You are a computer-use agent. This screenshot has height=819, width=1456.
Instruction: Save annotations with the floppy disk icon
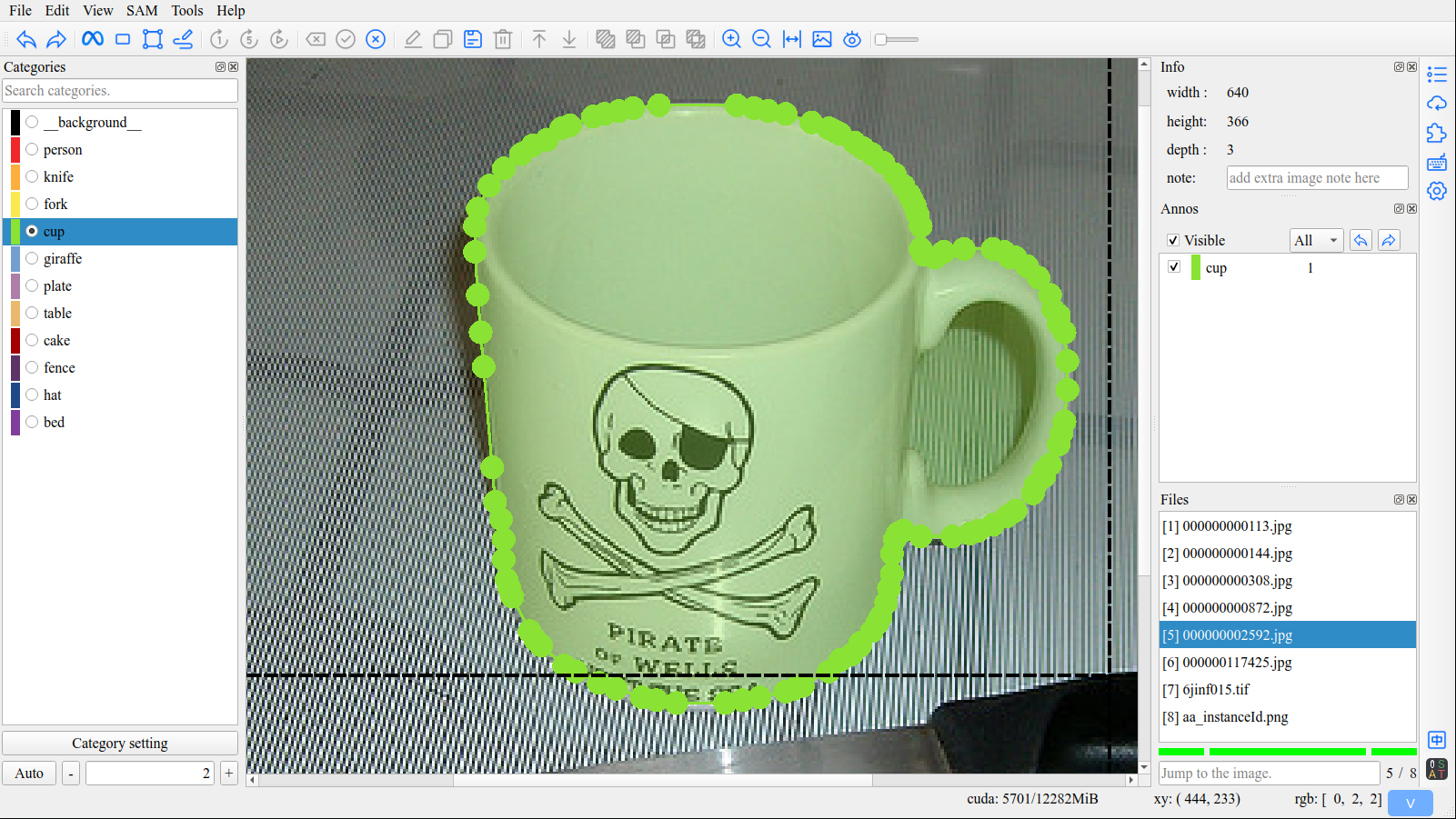point(473,39)
